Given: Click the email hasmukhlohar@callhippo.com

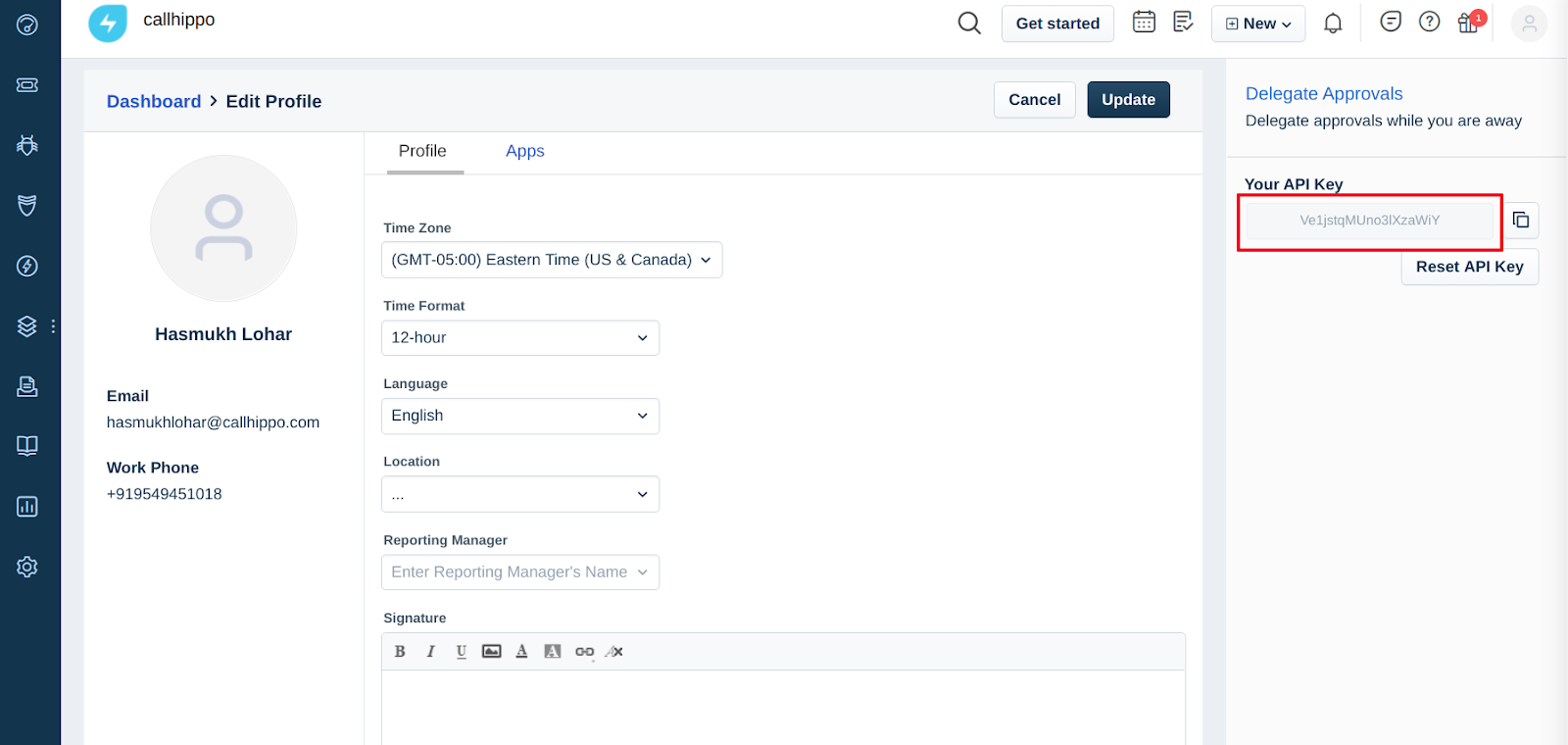Looking at the screenshot, I should click(x=213, y=422).
